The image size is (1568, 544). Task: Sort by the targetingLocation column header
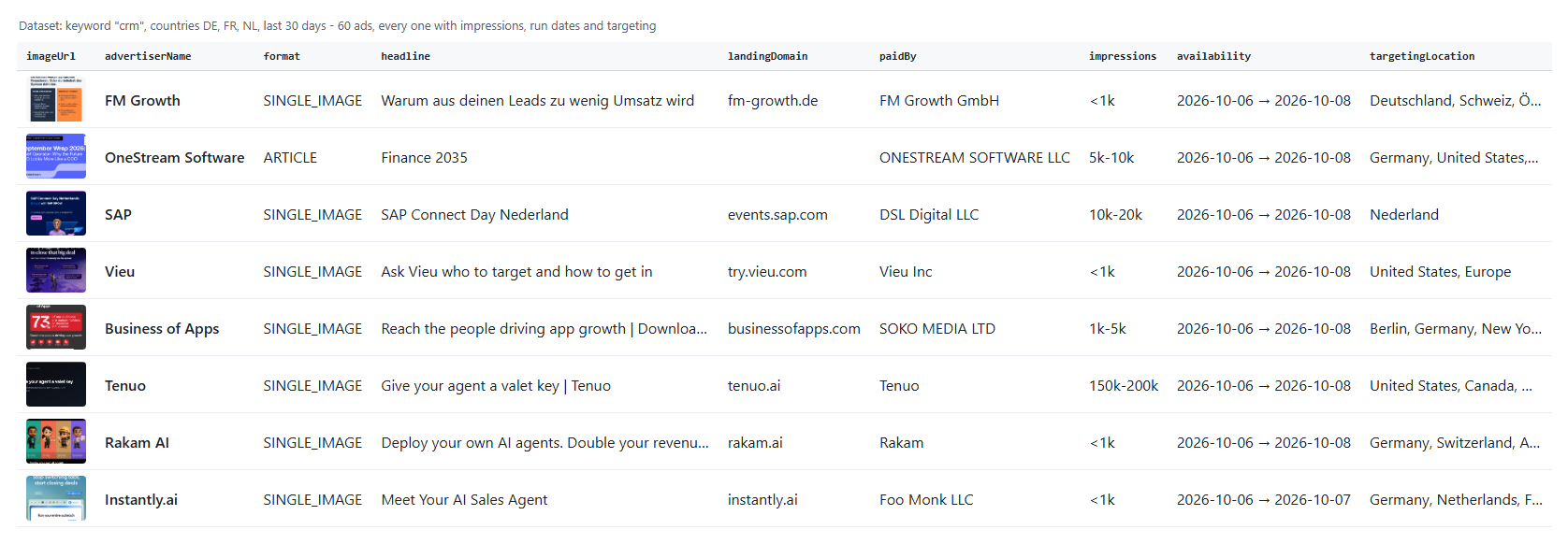coord(1422,56)
